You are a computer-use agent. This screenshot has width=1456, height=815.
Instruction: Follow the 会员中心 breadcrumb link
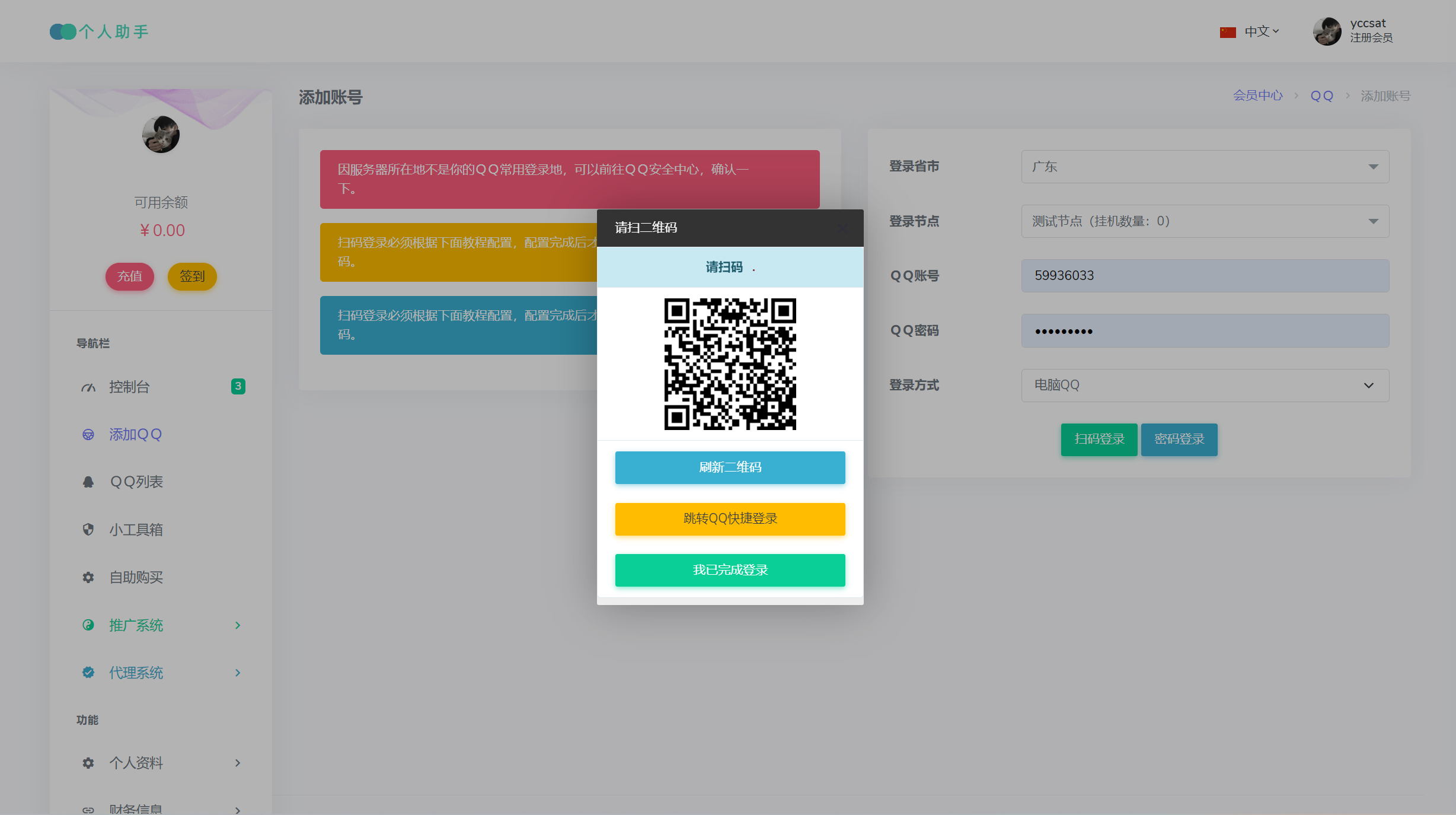[x=1258, y=95]
